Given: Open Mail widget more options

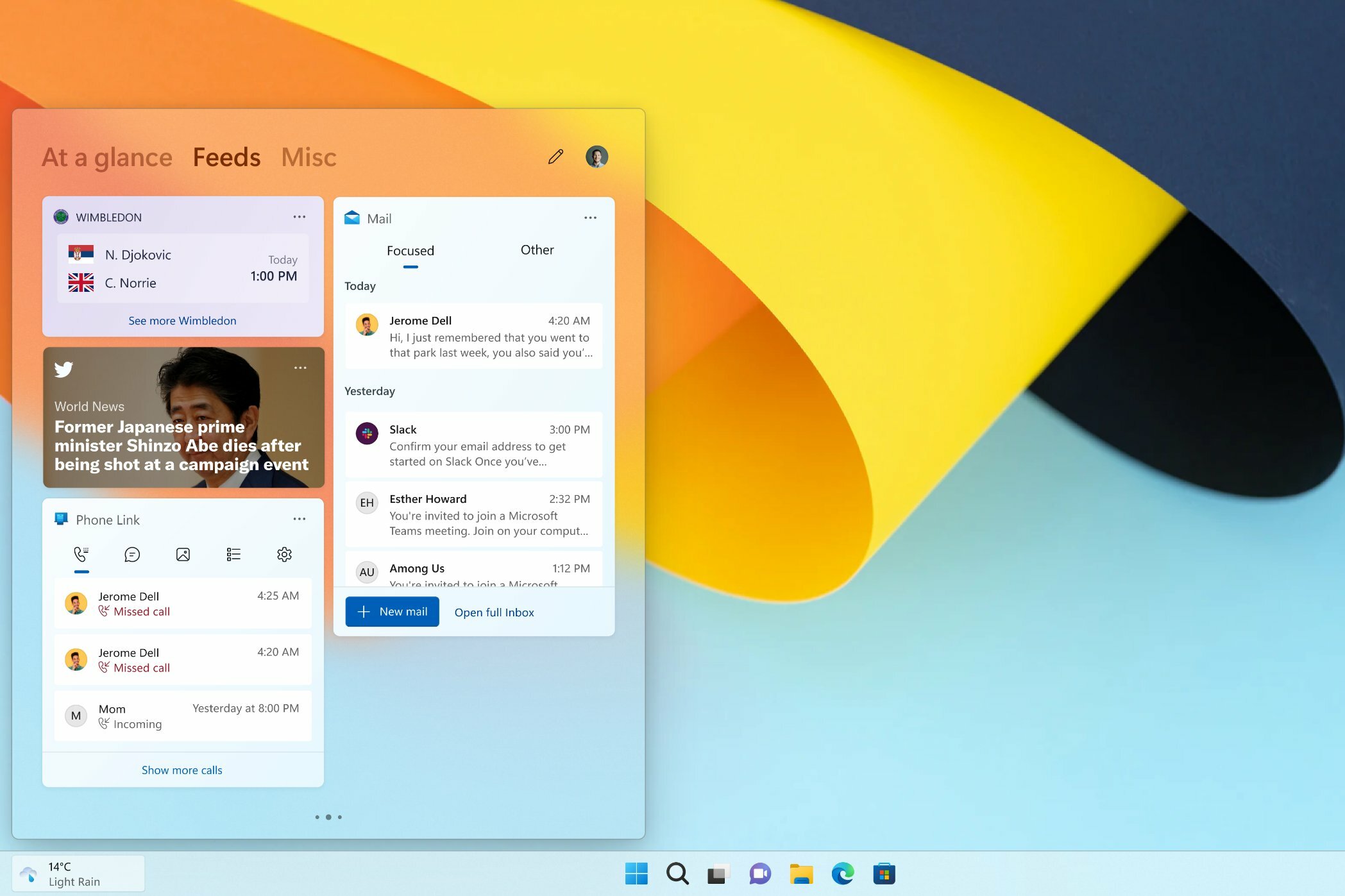Looking at the screenshot, I should pyautogui.click(x=590, y=218).
